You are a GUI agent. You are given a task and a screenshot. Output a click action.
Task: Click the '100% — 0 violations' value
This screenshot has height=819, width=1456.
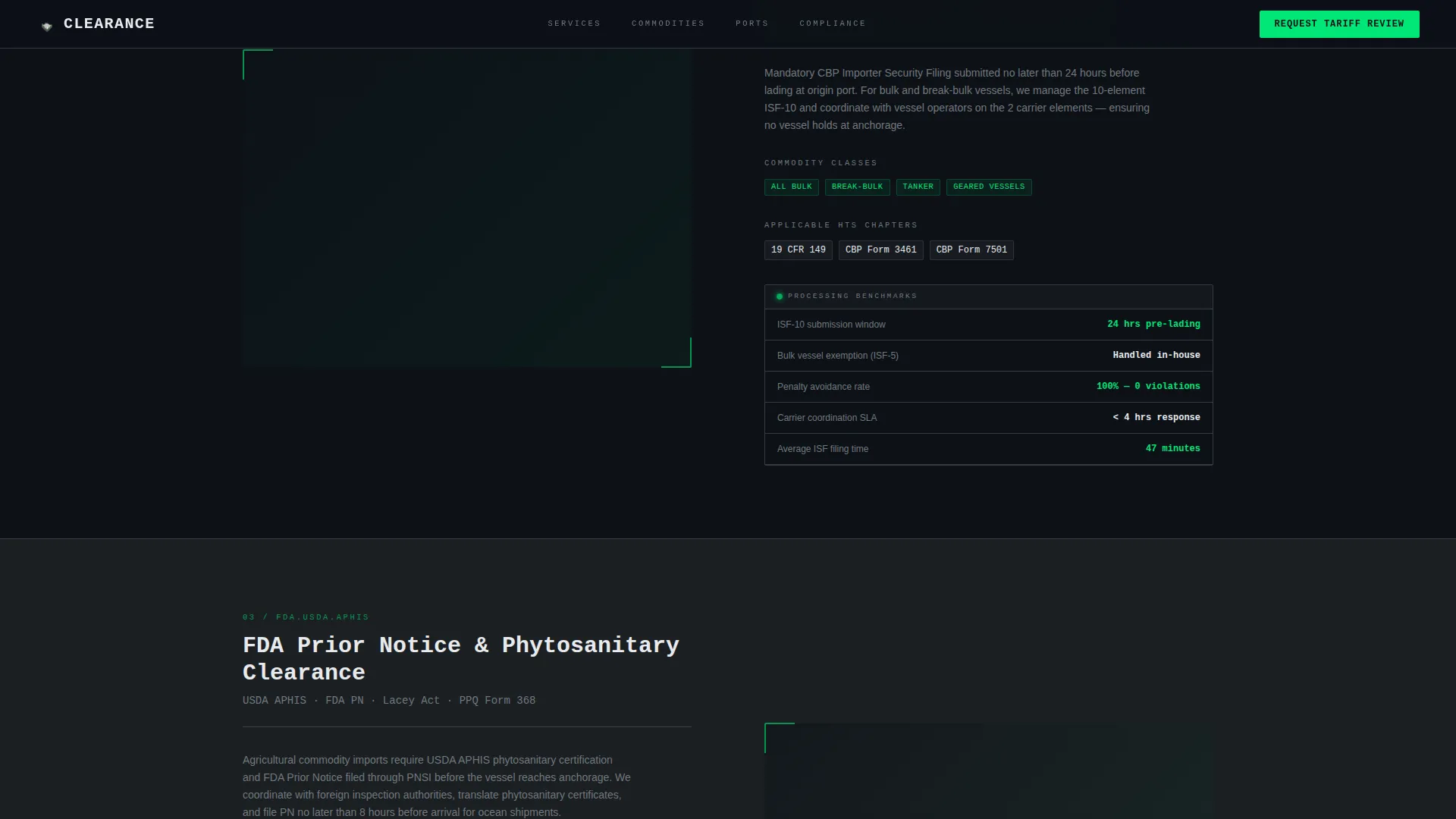click(1148, 387)
